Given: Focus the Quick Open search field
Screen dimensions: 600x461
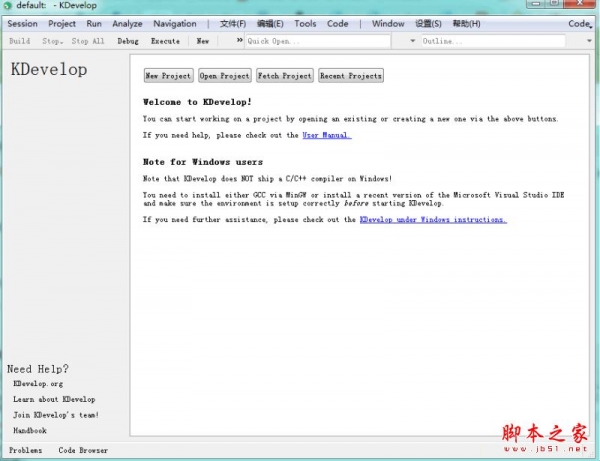Looking at the screenshot, I should click(x=318, y=41).
